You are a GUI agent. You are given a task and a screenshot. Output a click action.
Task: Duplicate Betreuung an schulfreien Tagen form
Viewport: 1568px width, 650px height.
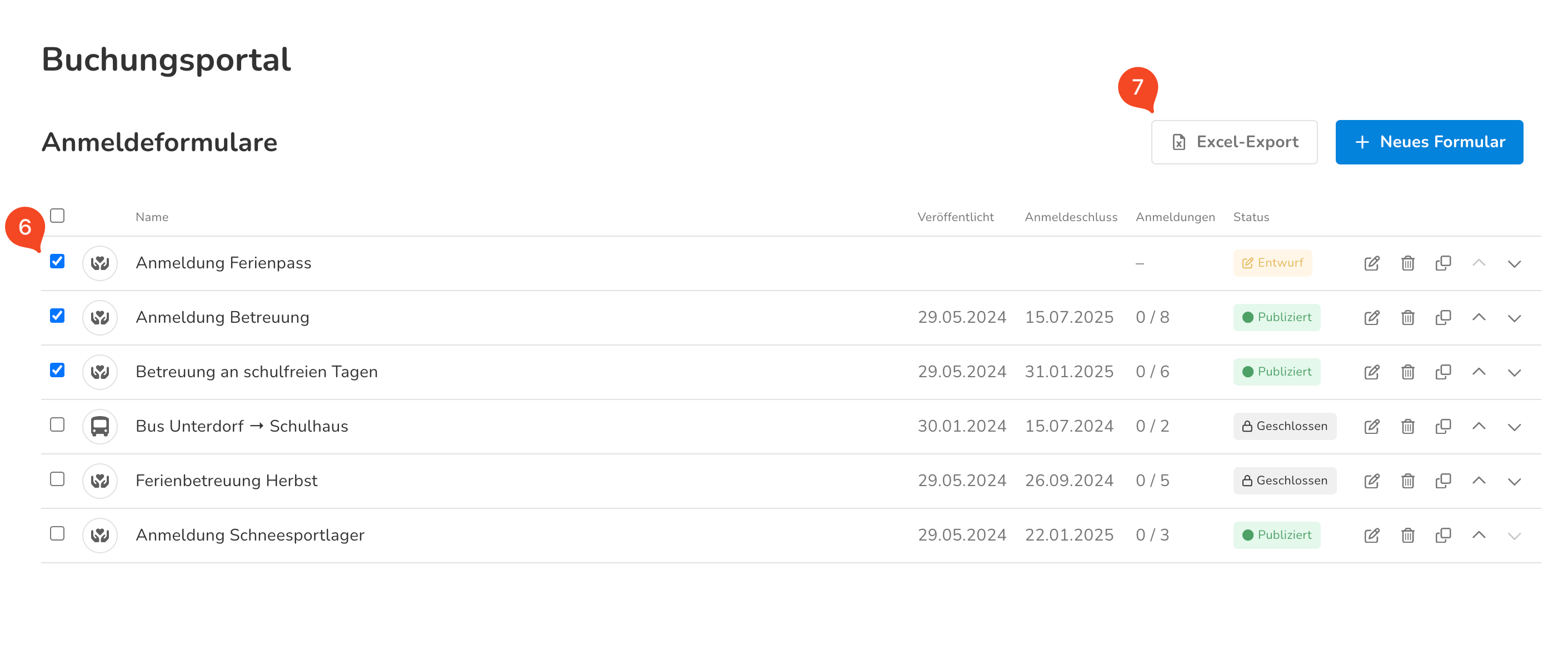1442,372
